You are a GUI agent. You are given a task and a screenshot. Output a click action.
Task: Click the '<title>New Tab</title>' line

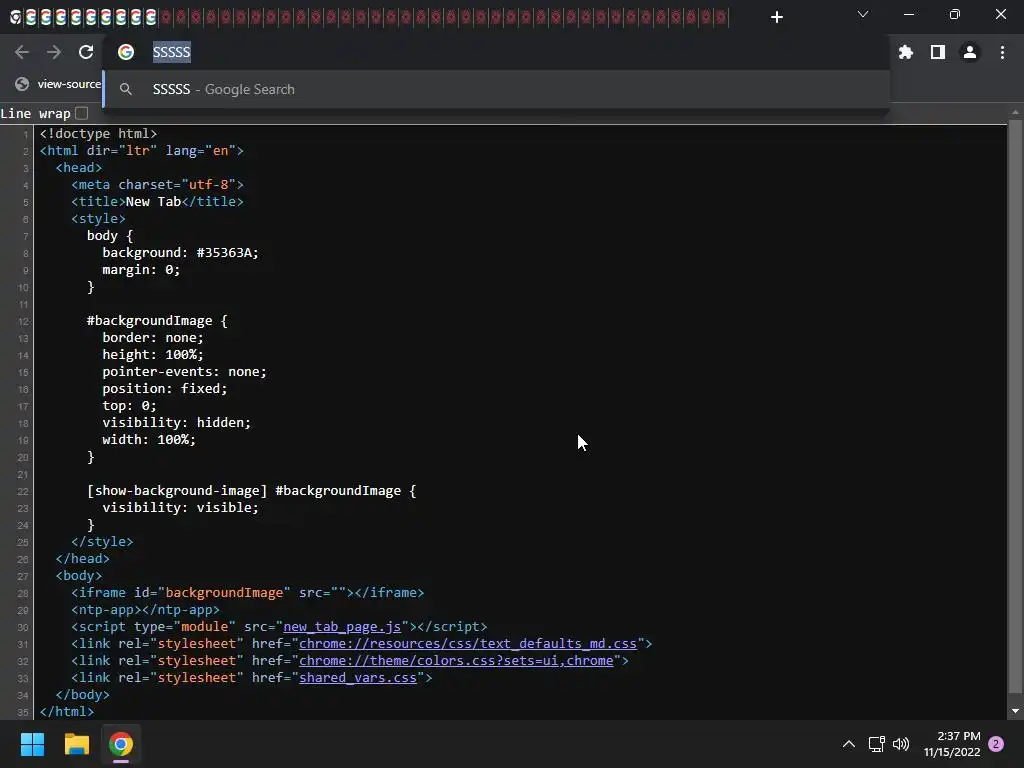point(157,202)
